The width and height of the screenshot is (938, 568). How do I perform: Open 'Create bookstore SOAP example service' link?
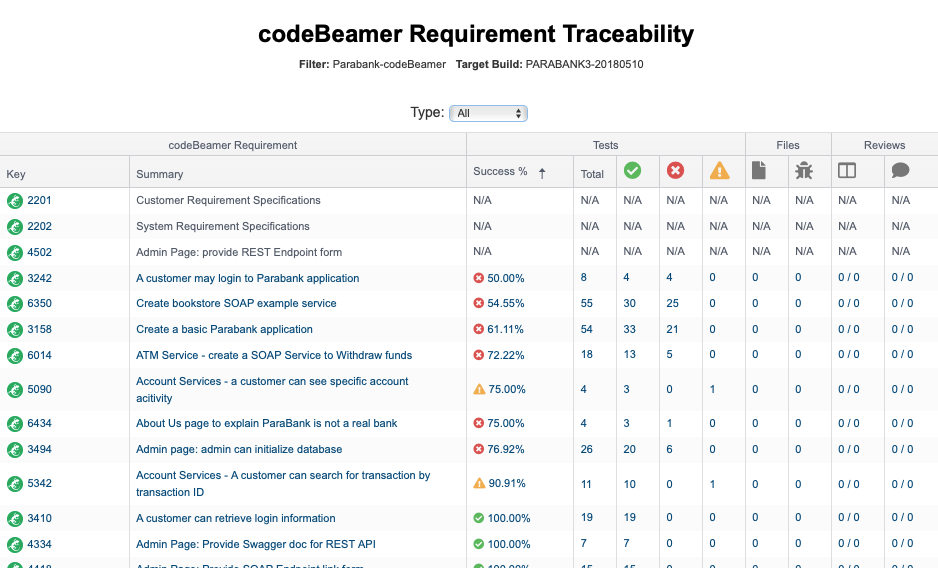tap(236, 303)
